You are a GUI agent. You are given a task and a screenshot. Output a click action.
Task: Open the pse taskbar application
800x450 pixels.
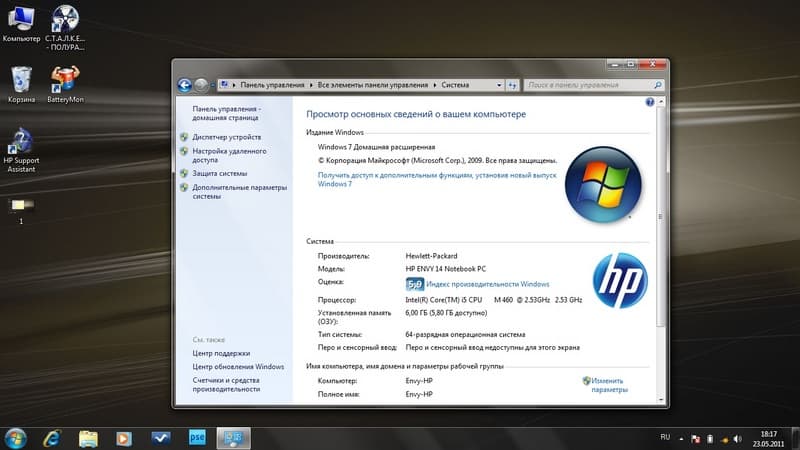[x=197, y=438]
